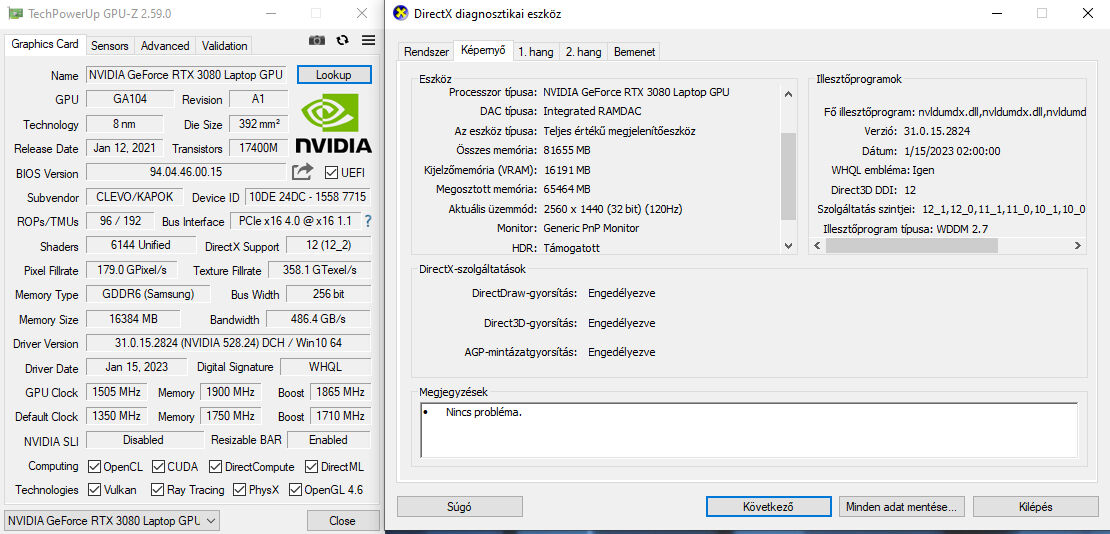This screenshot has height=534, width=1110.
Task: Click the Shaders 6144 Unified field
Action: point(141,245)
